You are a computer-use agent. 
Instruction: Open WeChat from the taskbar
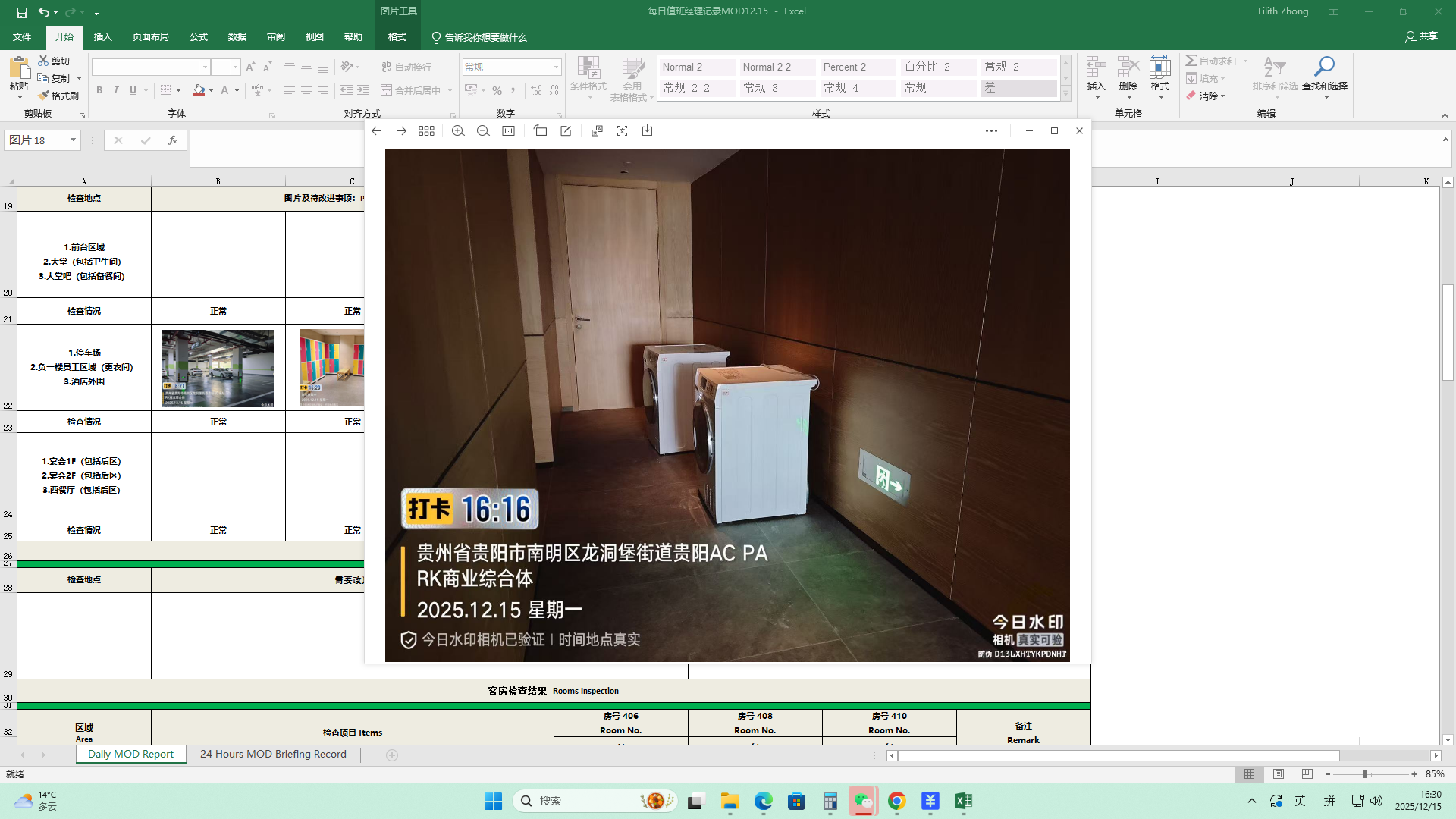863,801
